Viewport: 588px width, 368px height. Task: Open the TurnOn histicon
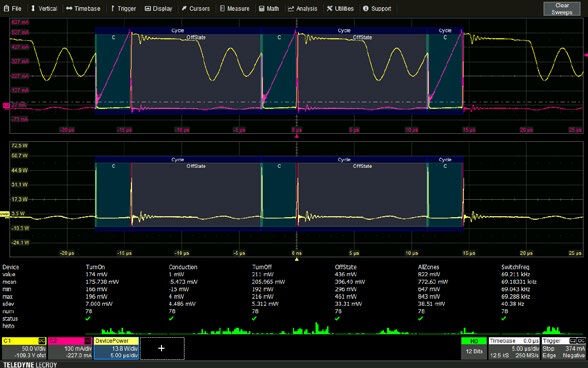tap(127, 329)
